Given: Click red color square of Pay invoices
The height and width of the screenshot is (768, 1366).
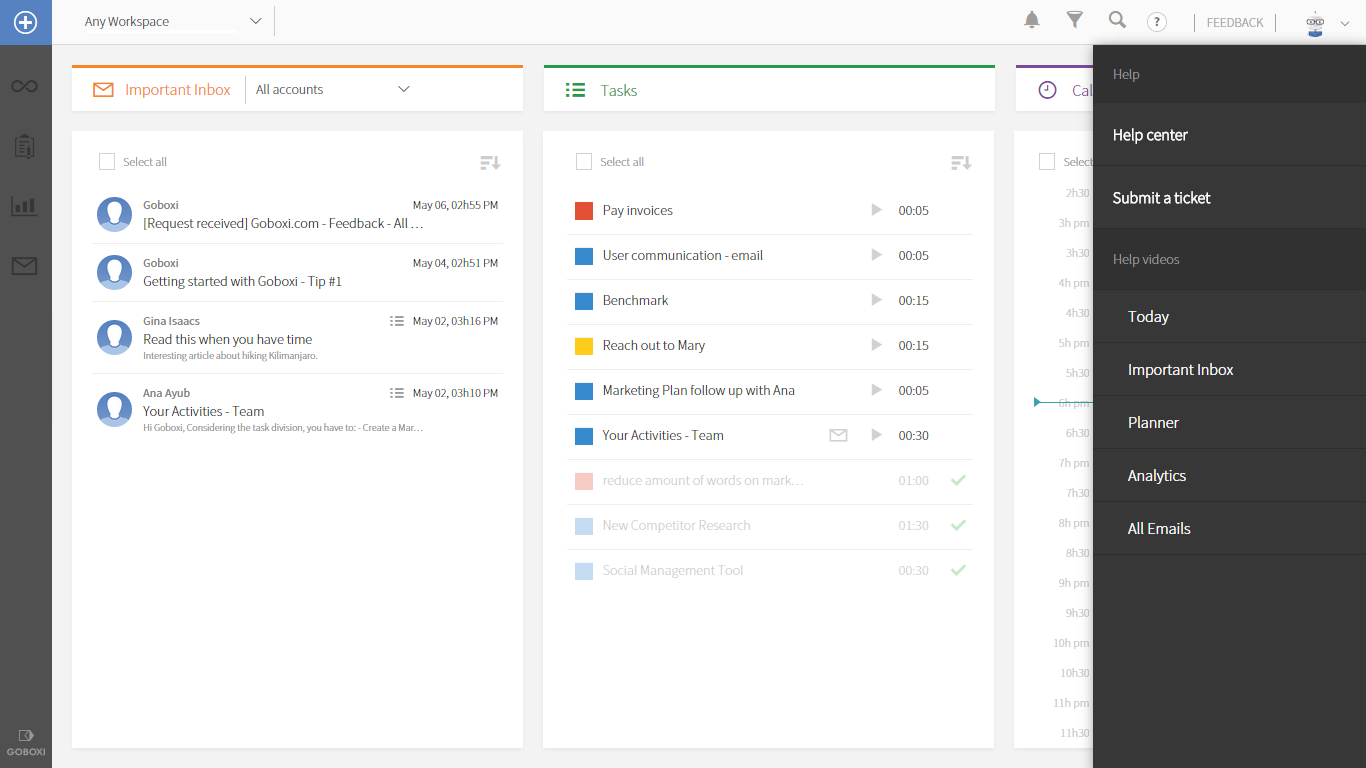Looking at the screenshot, I should click(584, 211).
